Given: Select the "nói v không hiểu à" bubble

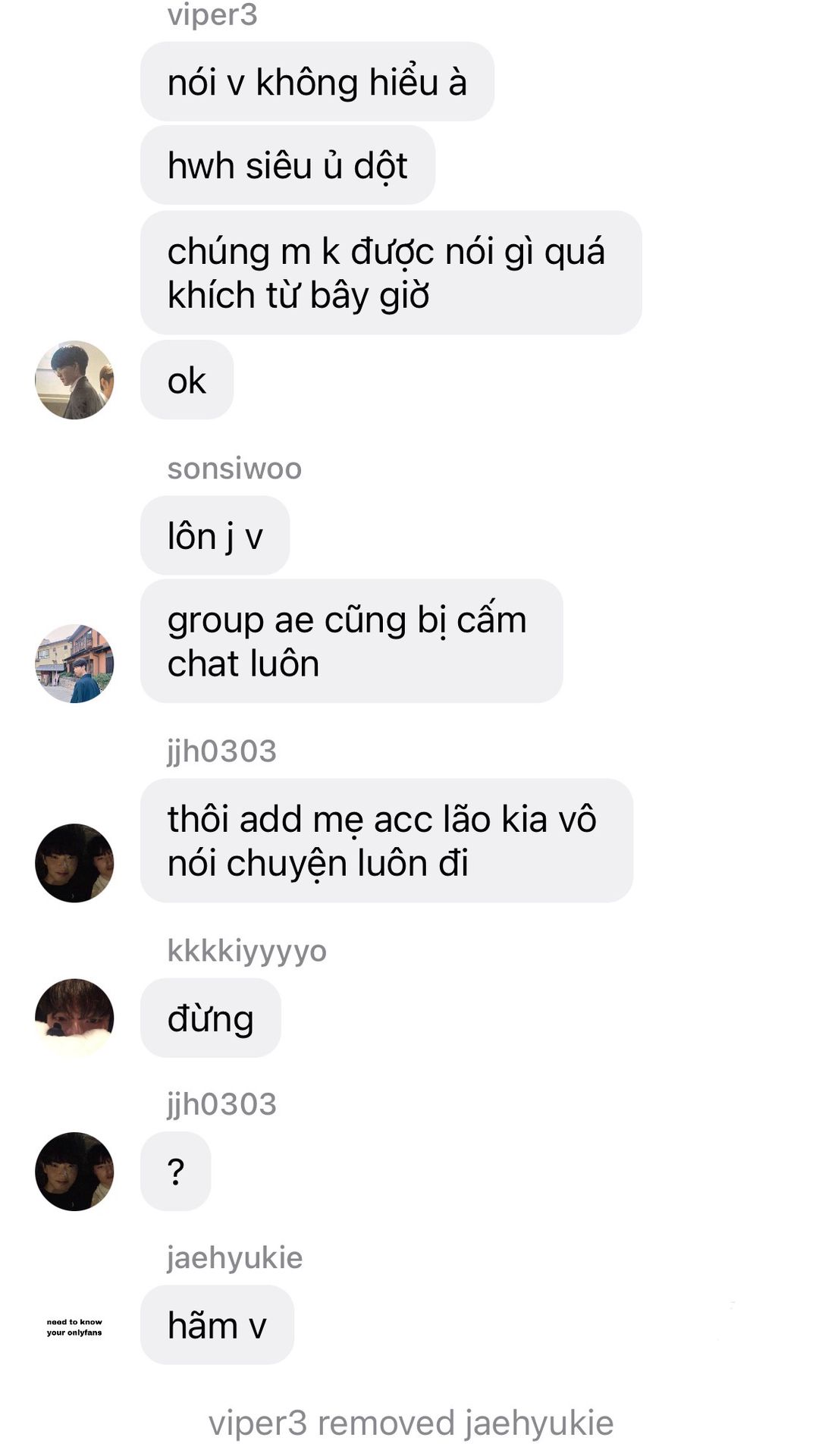Looking at the screenshot, I should pyautogui.click(x=317, y=82).
